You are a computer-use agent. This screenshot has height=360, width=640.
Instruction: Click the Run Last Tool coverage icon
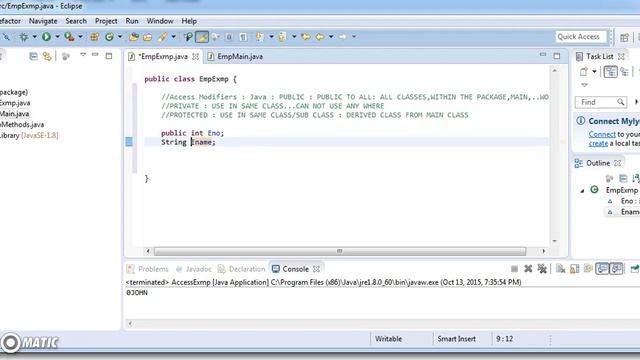coord(69,37)
